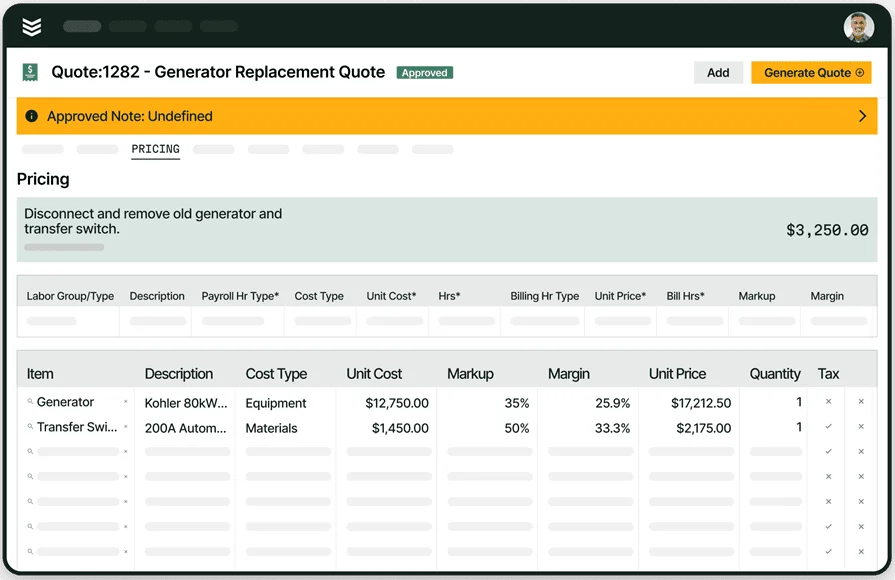Clear the Transfer Switch item using its x icon

click(x=125, y=427)
